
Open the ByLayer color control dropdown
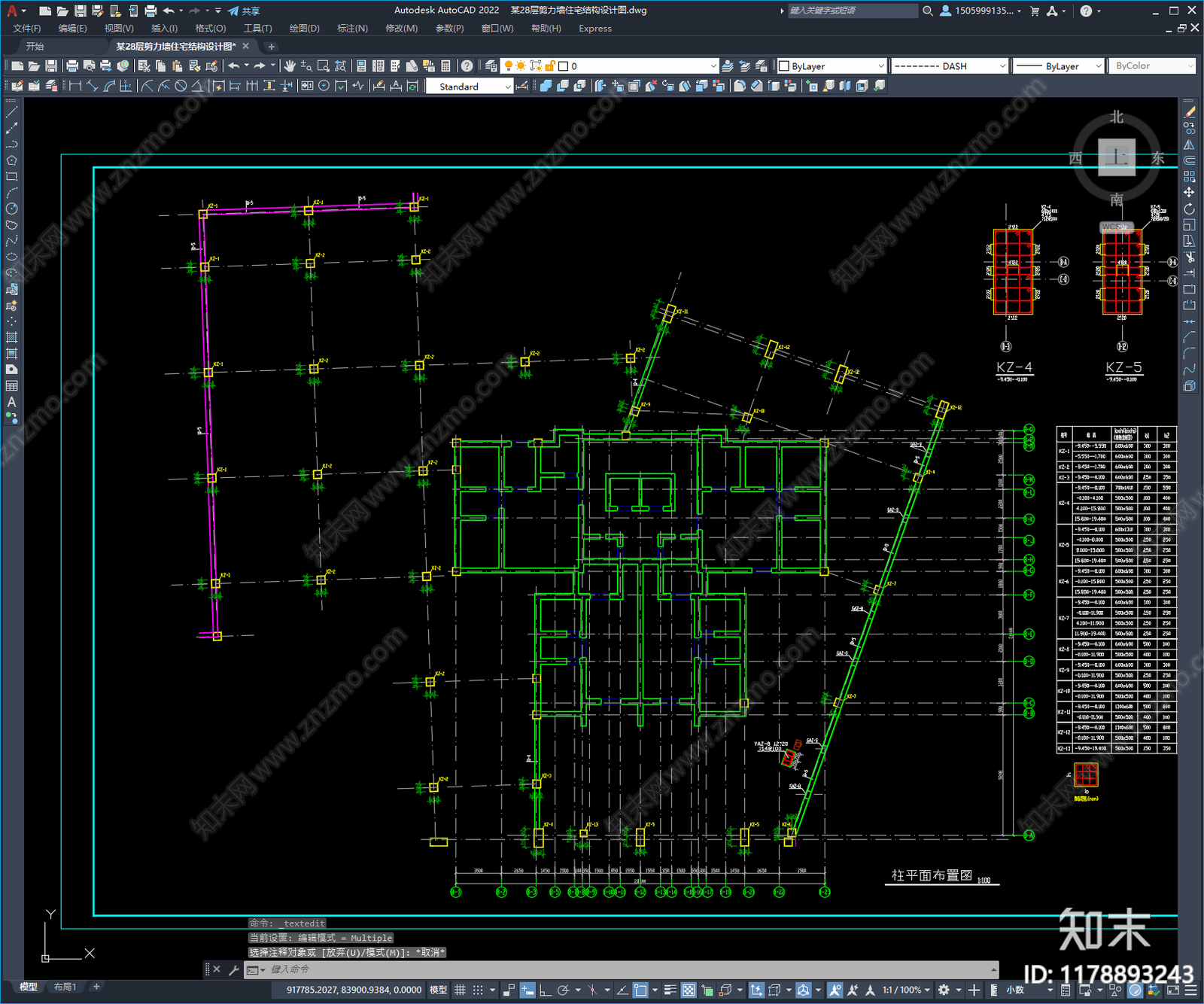pyautogui.click(x=832, y=66)
